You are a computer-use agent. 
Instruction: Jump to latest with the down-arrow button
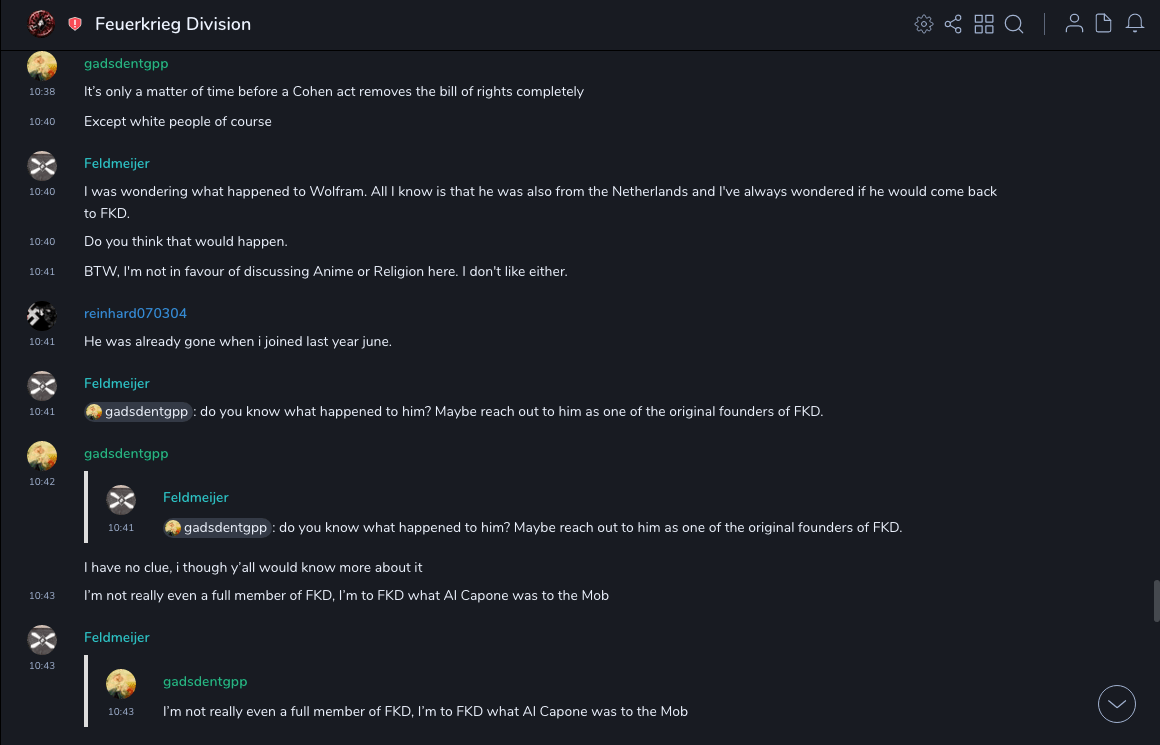point(1117,704)
